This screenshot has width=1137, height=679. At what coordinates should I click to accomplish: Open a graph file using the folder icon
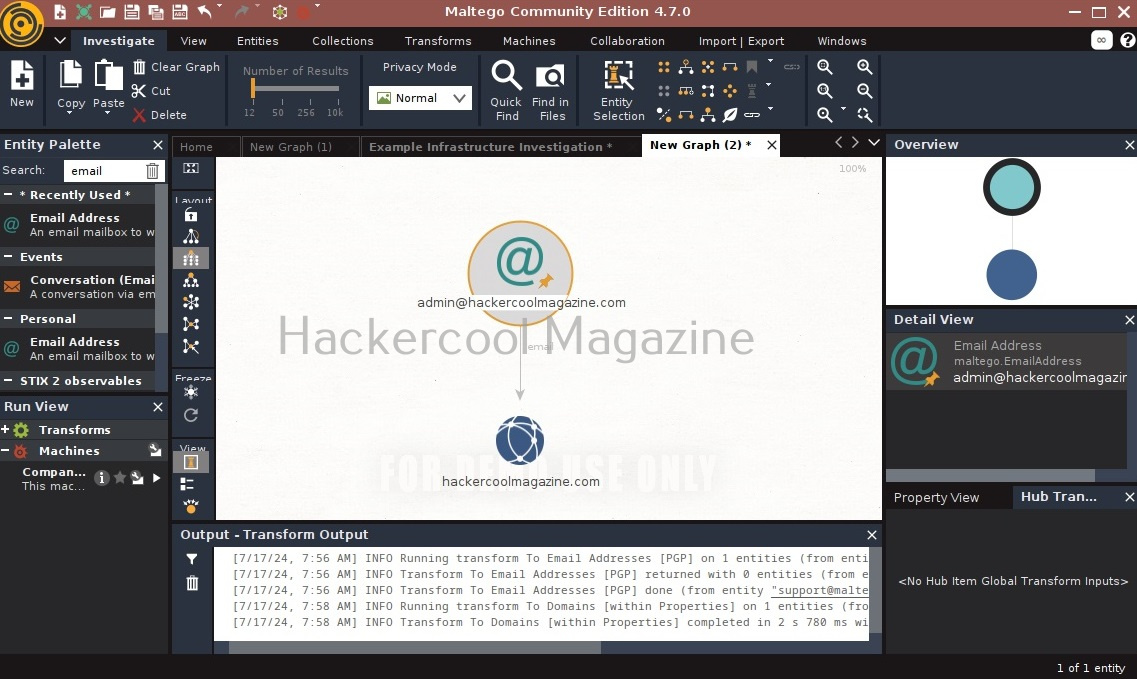pyautogui.click(x=107, y=12)
